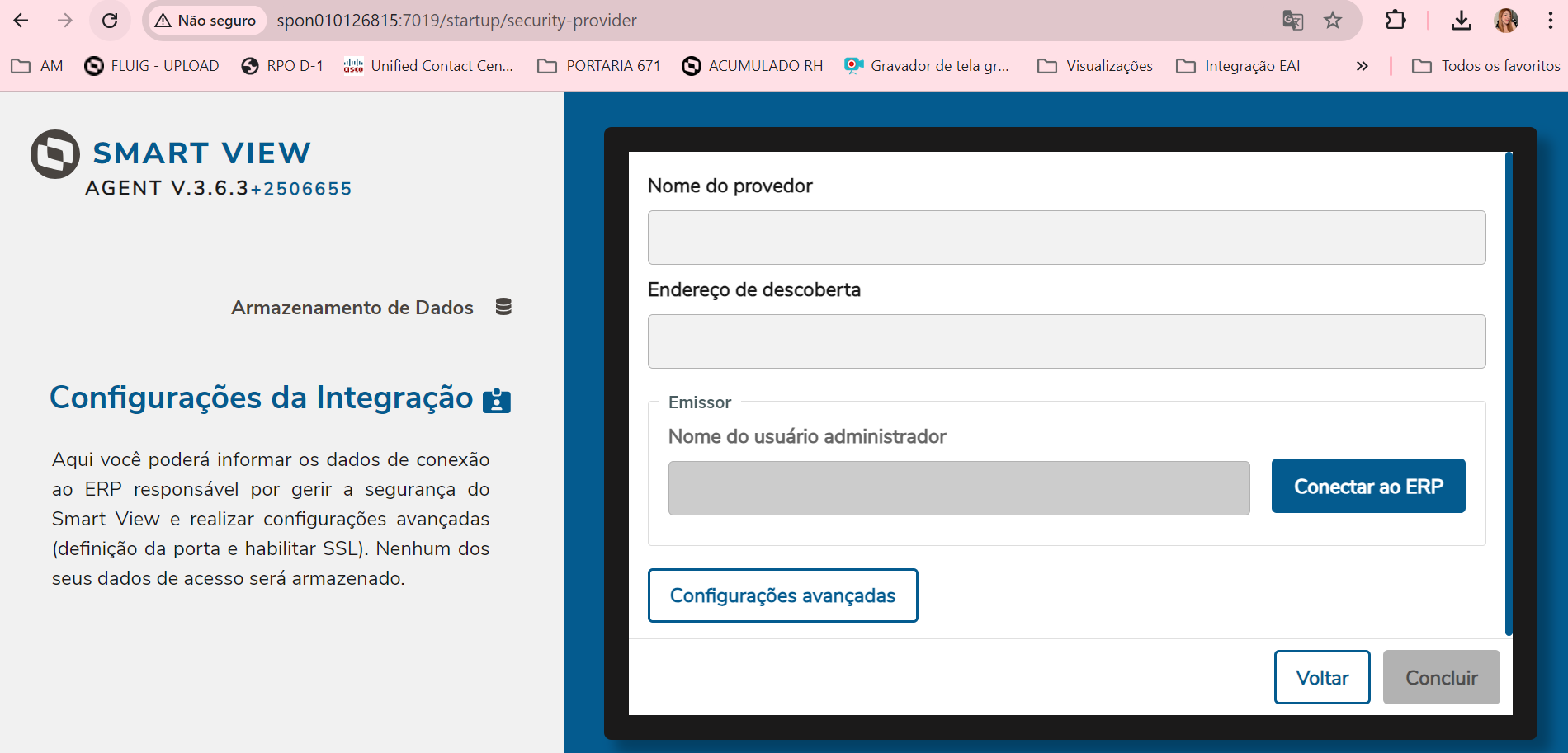1568x753 pixels.
Task: Open the AM bookmarks folder
Action: (x=37, y=66)
